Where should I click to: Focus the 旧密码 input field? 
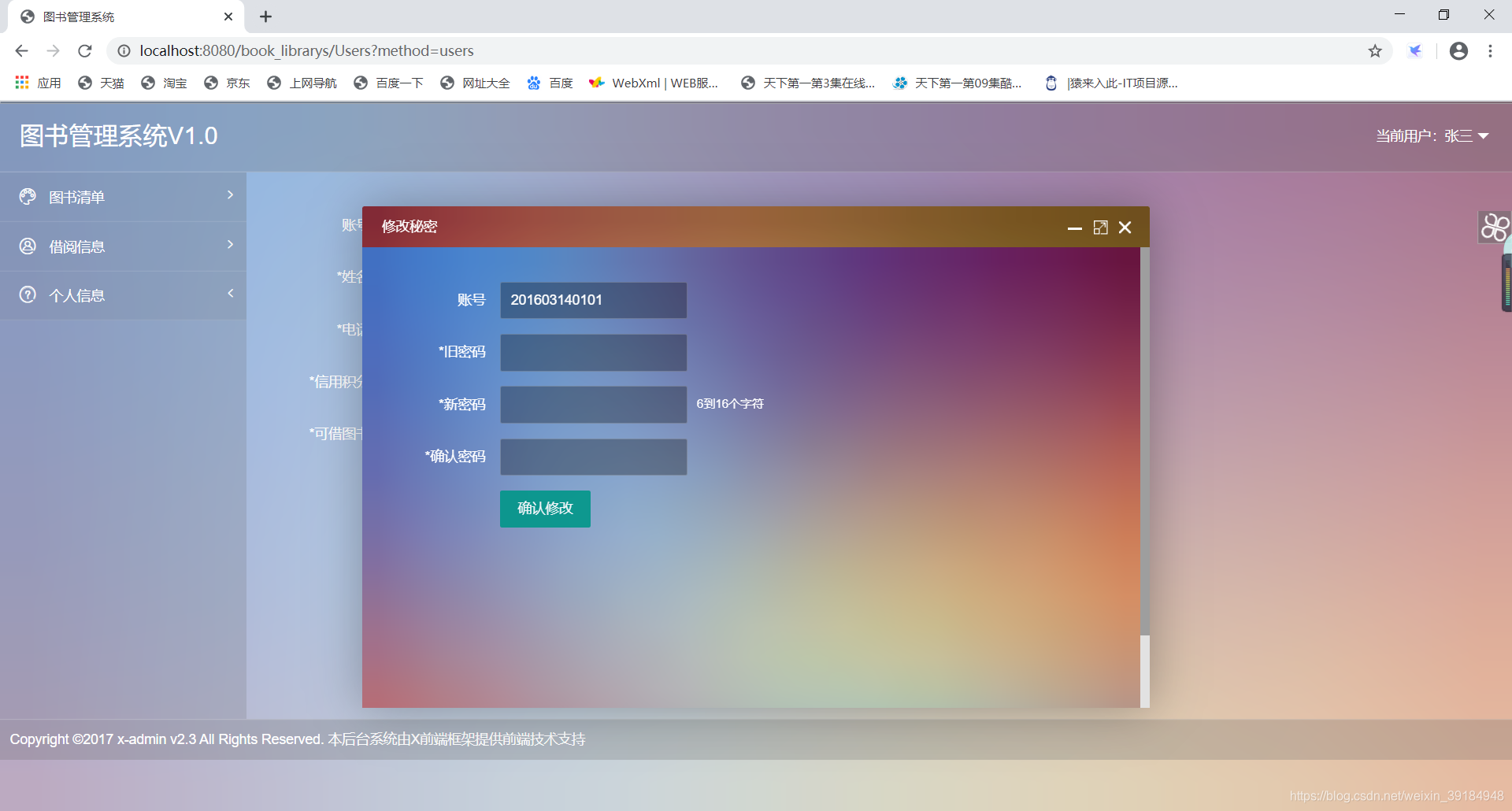(593, 352)
